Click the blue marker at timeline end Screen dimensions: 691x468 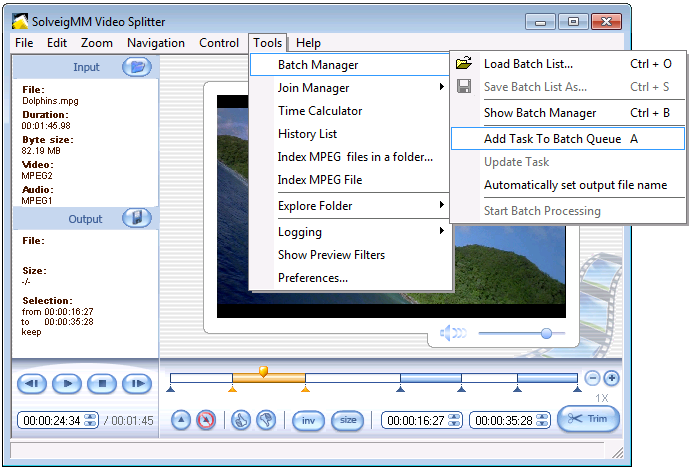(x=577, y=389)
